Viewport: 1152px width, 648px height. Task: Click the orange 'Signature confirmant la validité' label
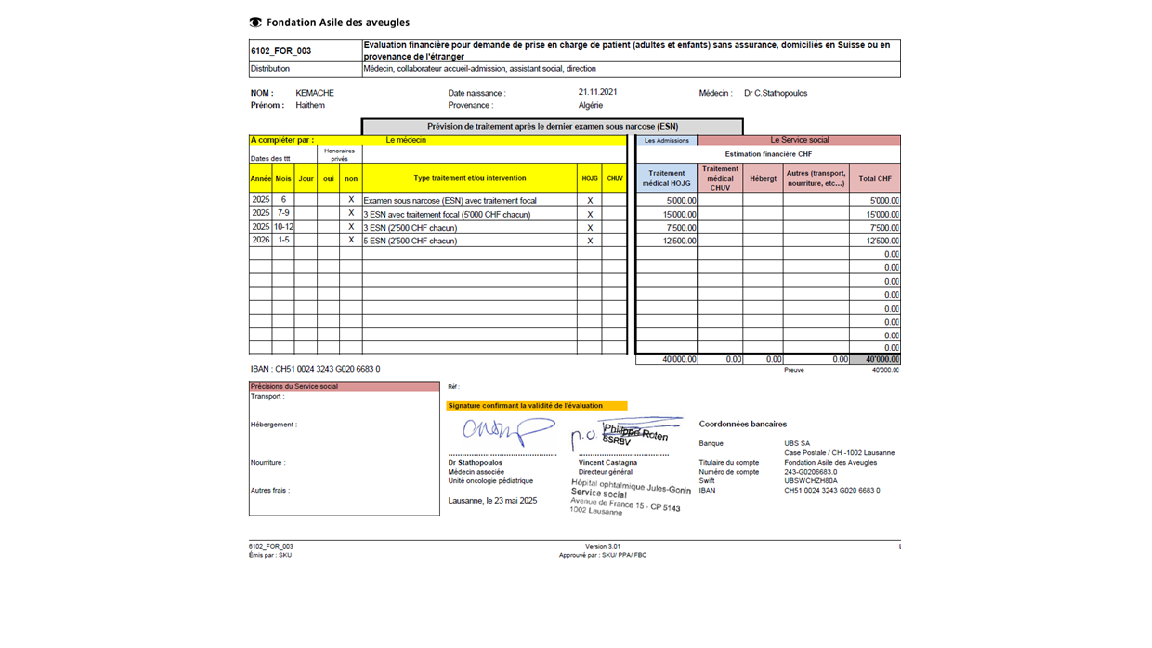pos(526,406)
